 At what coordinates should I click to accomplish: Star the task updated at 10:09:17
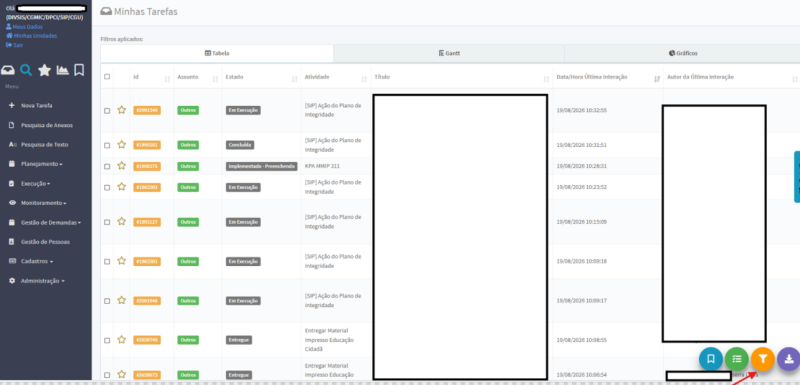click(121, 300)
